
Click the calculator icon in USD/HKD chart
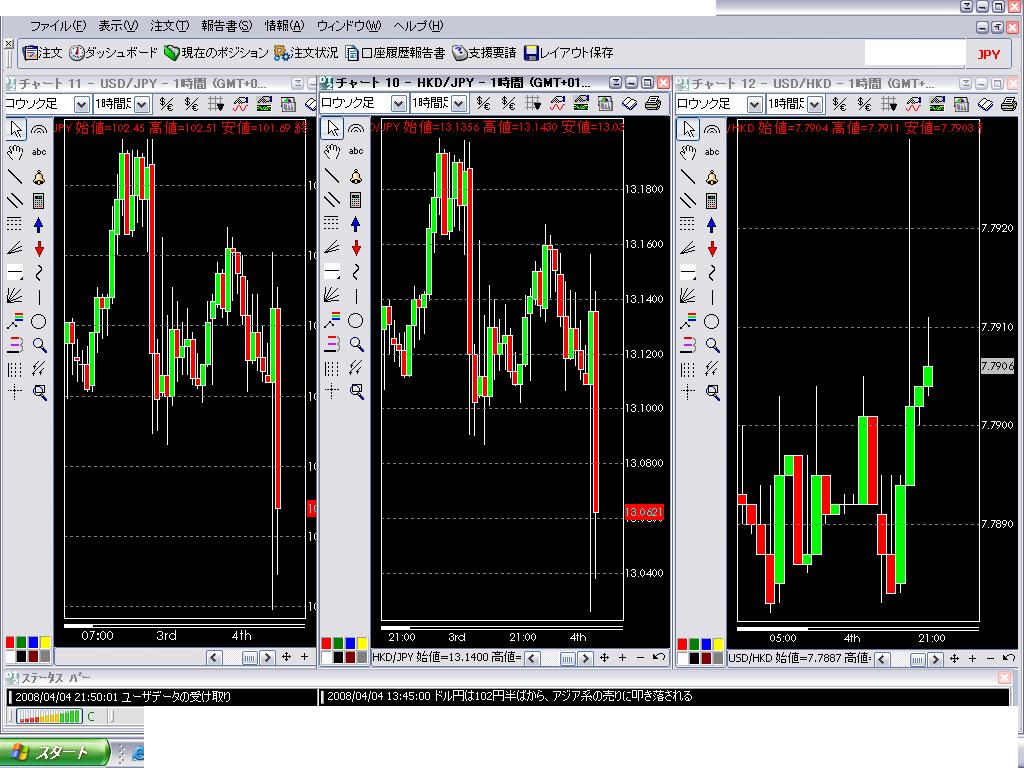click(x=712, y=200)
